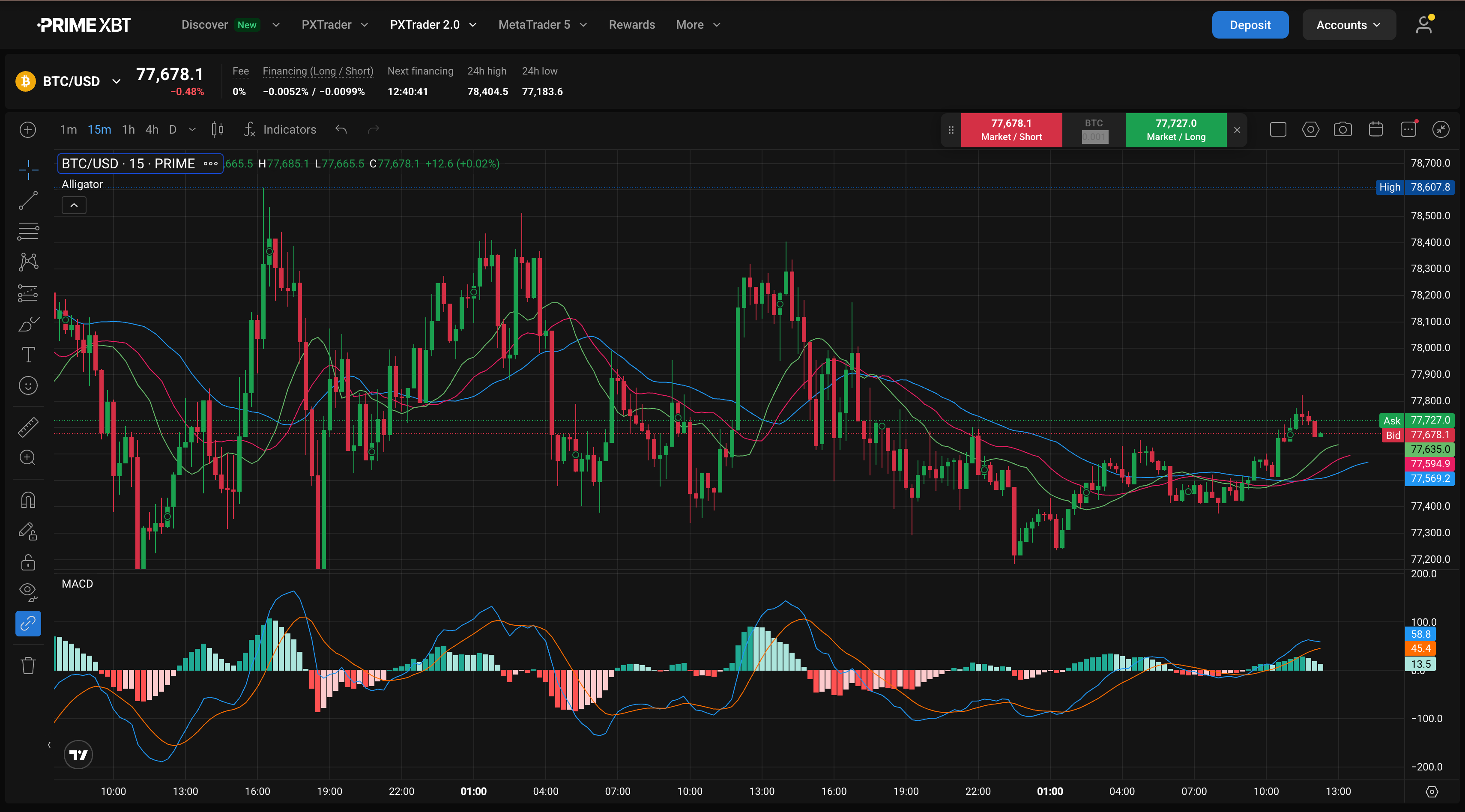This screenshot has height=812, width=1465.
Task: Remove drawings with the trash icon
Action: (28, 665)
